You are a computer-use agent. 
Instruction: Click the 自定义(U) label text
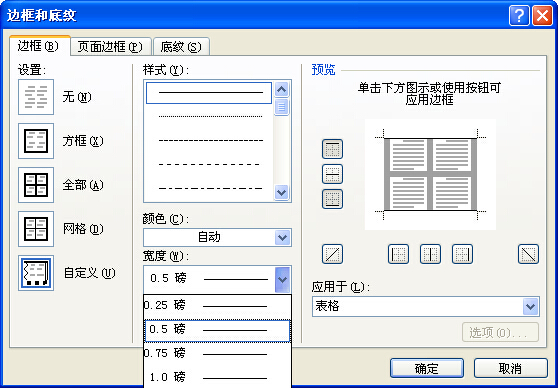[x=89, y=273]
